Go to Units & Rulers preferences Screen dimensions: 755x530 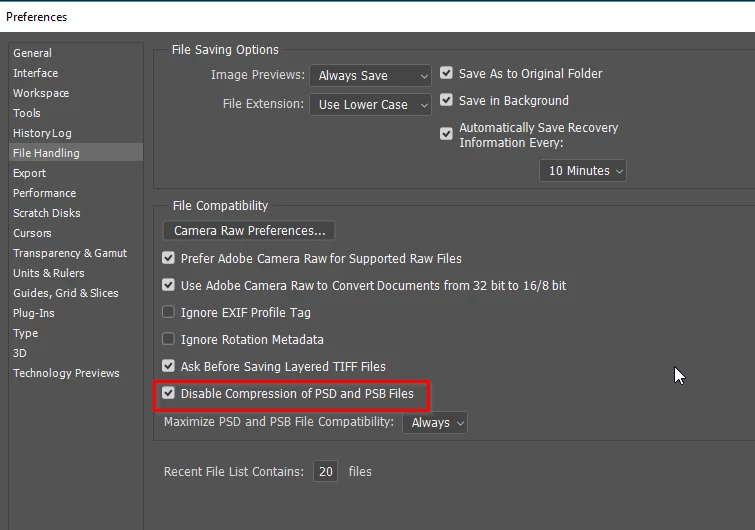point(49,273)
